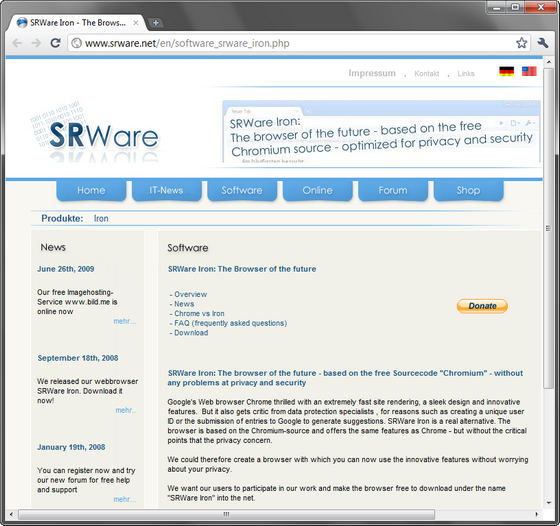The height and width of the screenshot is (526, 560).
Task: Click the page info icon in address bar
Action: point(76,43)
